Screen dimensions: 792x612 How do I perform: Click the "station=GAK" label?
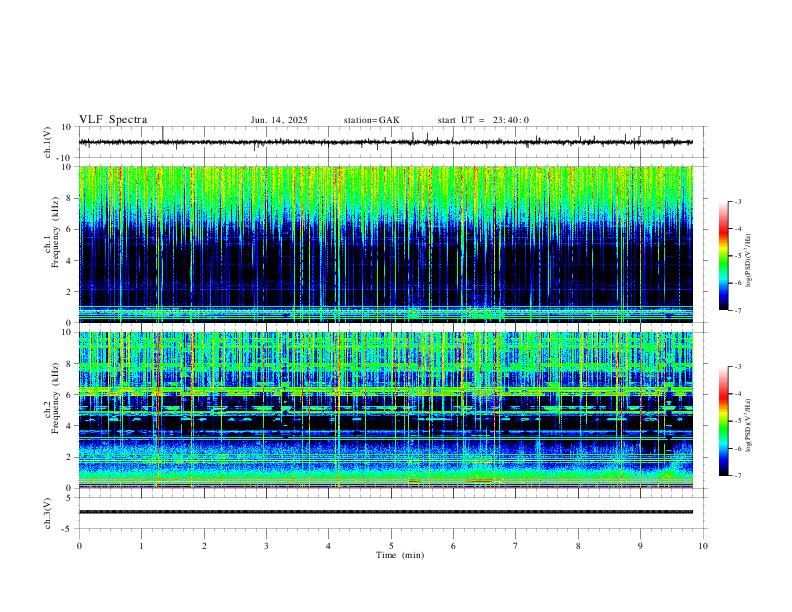(371, 120)
